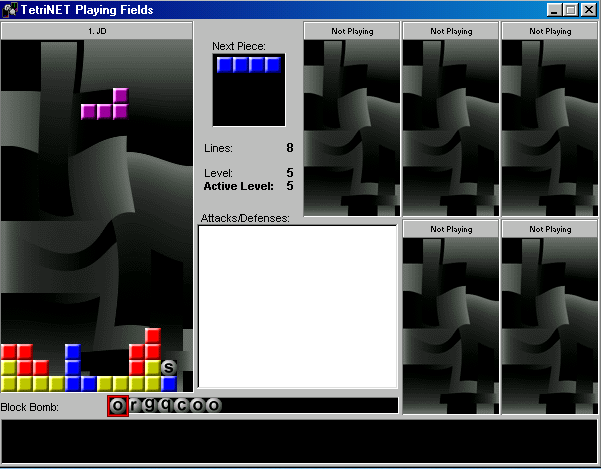Pick the final "o" block ending the inventory
Image resolution: width=601 pixels, height=469 pixels.
213,405
